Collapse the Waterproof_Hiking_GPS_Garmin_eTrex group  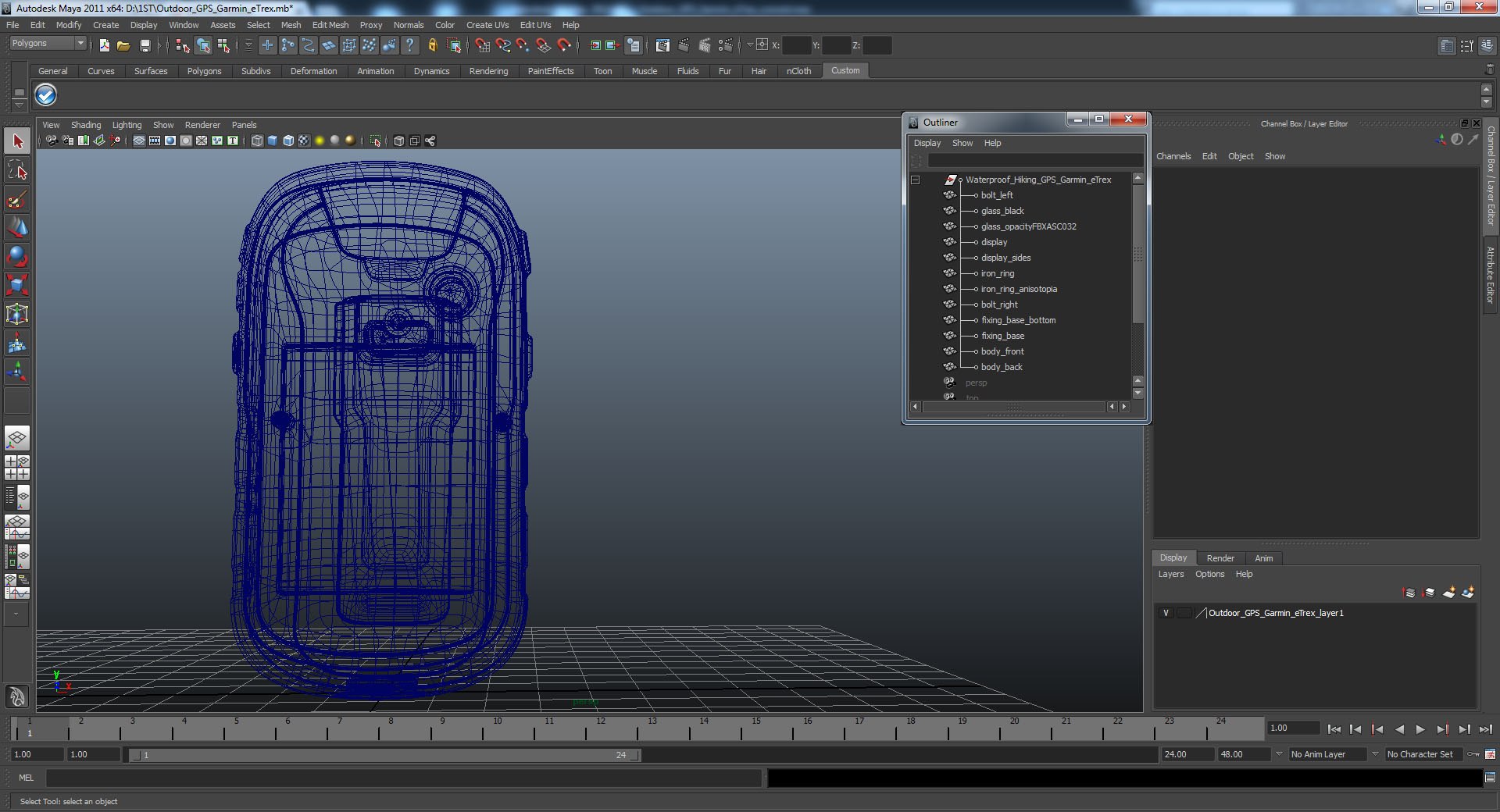(915, 180)
